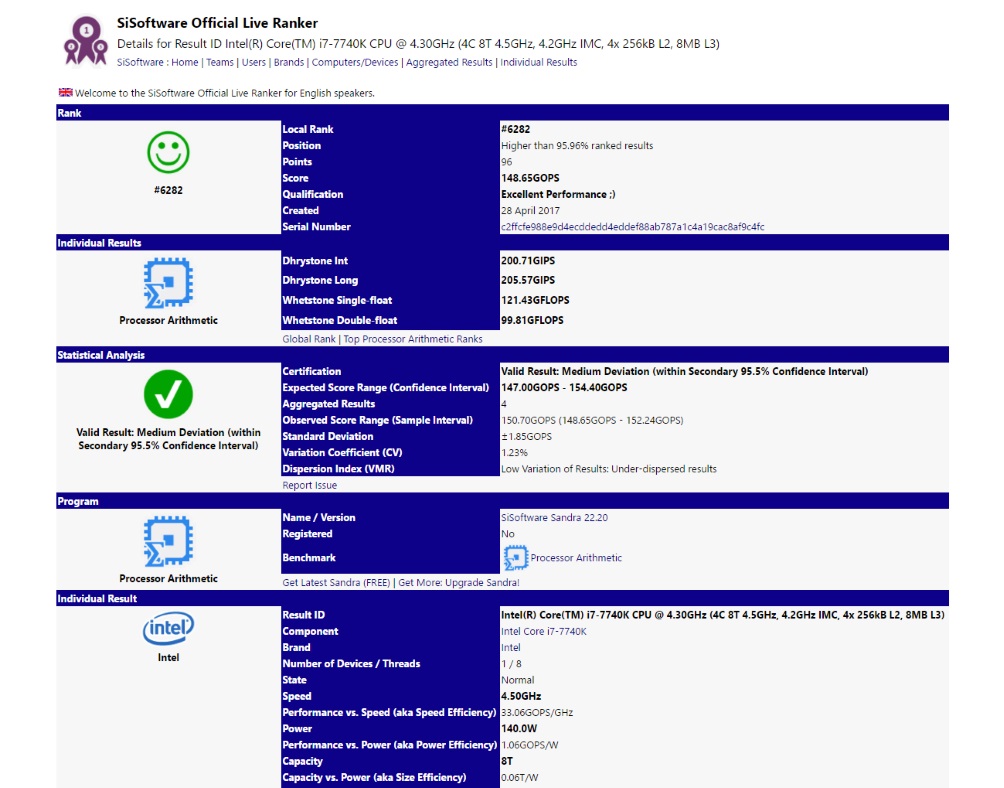Viewport: 1004px width, 788px height.
Task: Click the 121.43GFLOPS Whetstone single value
Action: (x=535, y=300)
